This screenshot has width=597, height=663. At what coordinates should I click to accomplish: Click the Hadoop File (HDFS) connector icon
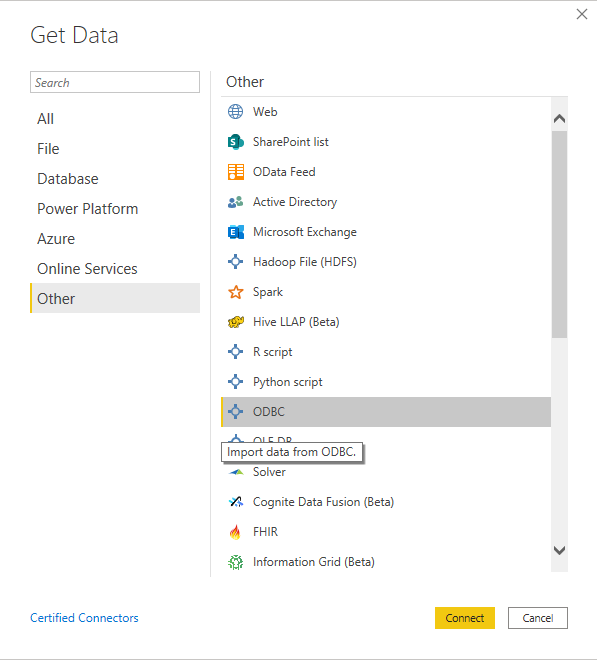pos(236,262)
